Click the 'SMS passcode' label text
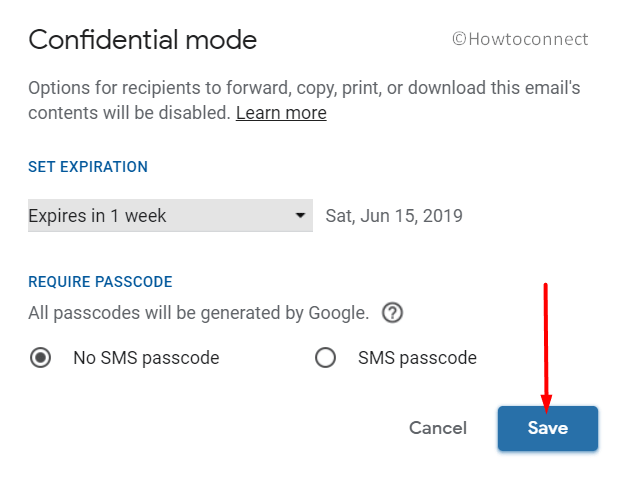 pyautogui.click(x=417, y=358)
